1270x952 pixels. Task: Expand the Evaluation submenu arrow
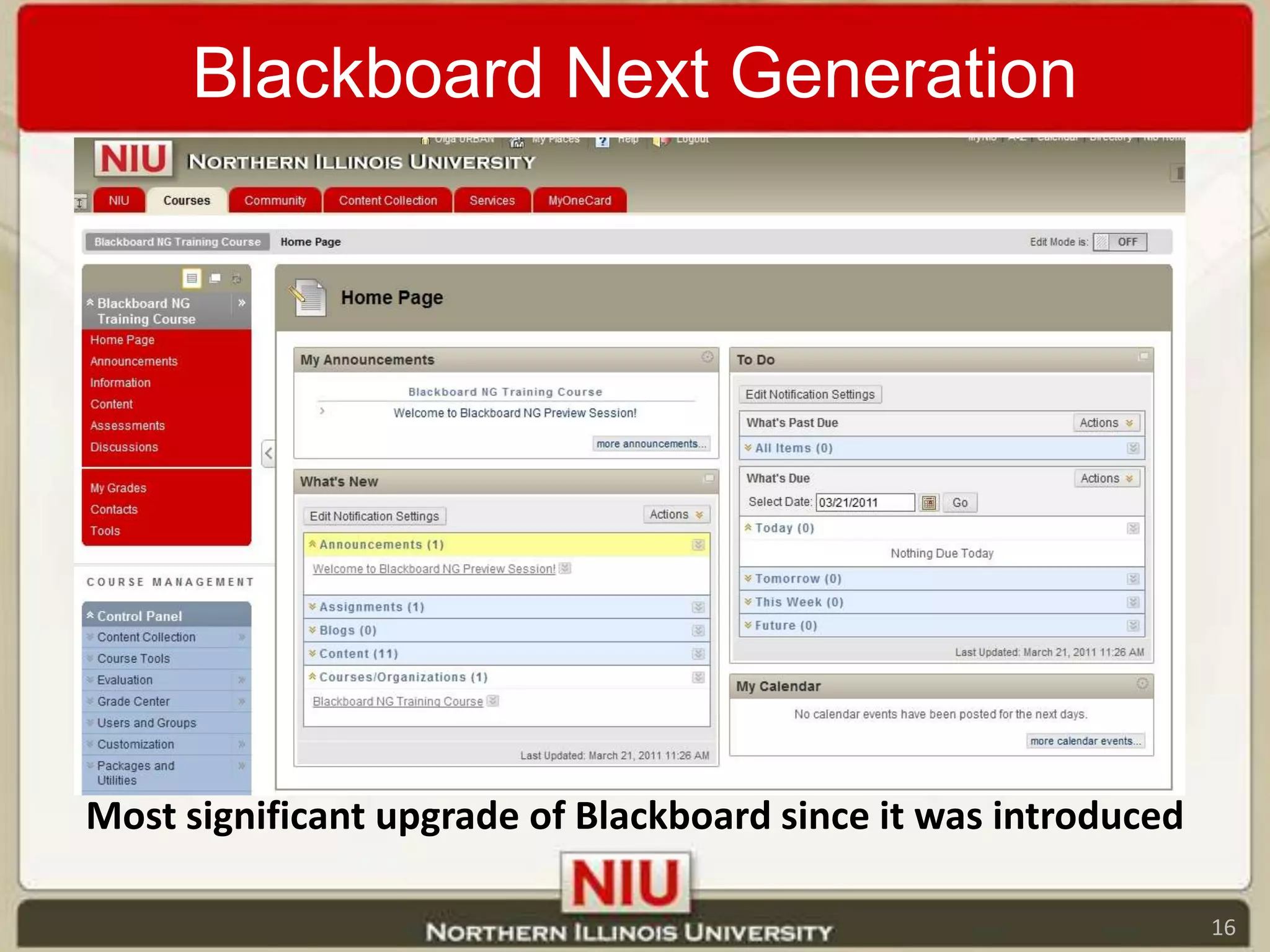pyautogui.click(x=242, y=680)
